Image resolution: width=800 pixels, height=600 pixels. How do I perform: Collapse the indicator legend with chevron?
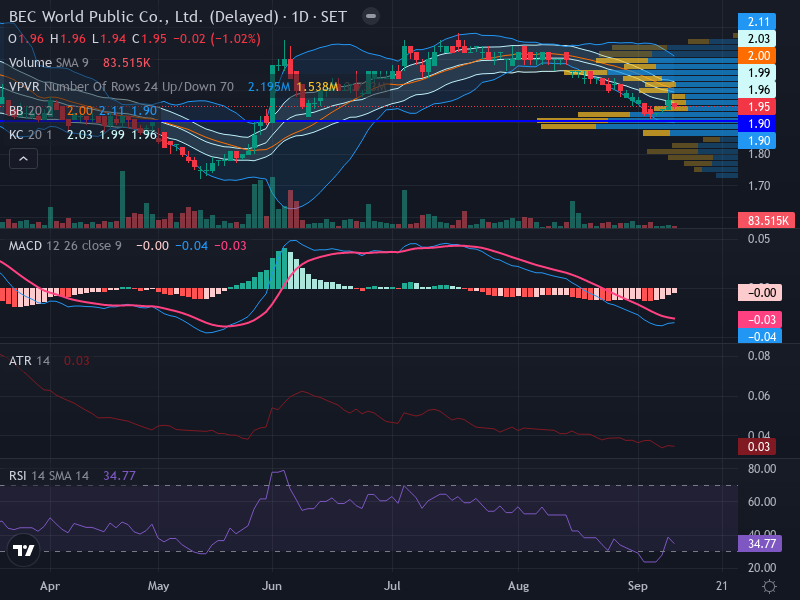pos(23,159)
